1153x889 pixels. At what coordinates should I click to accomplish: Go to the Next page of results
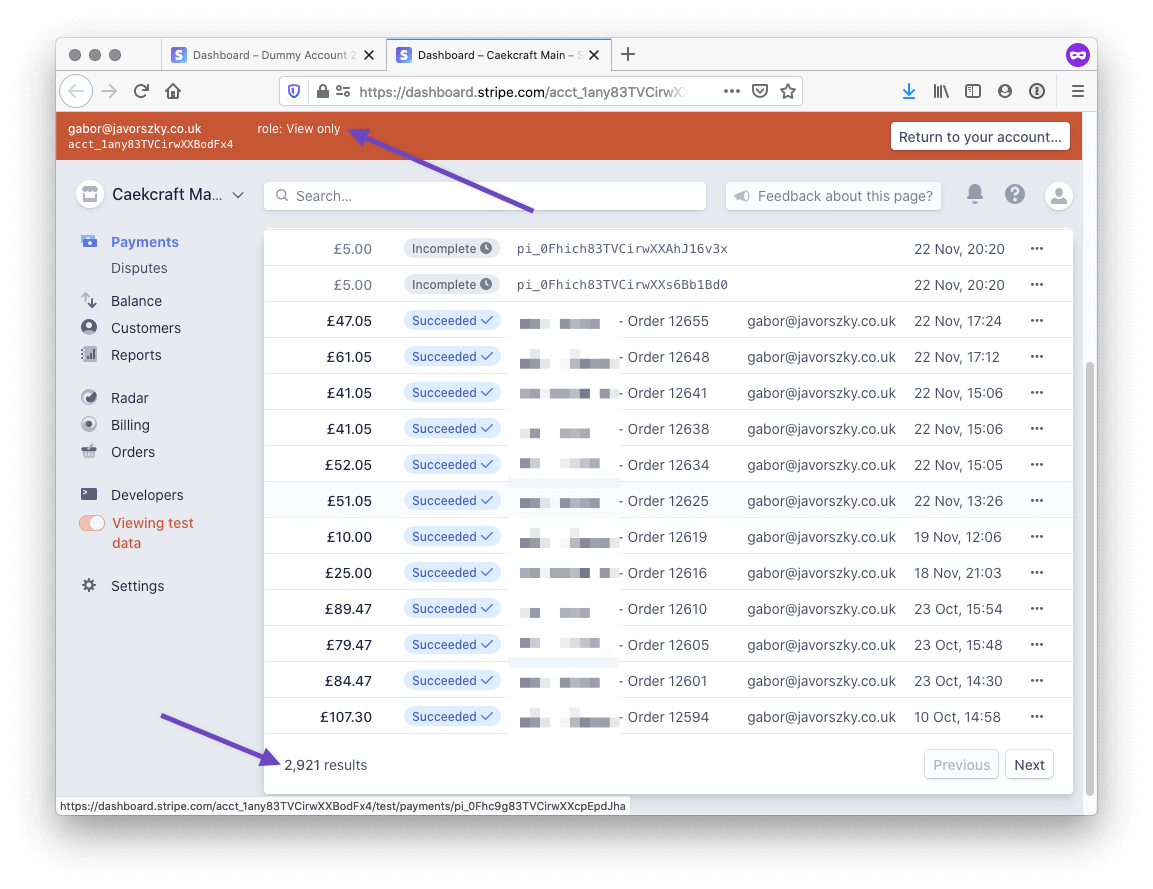point(1029,764)
